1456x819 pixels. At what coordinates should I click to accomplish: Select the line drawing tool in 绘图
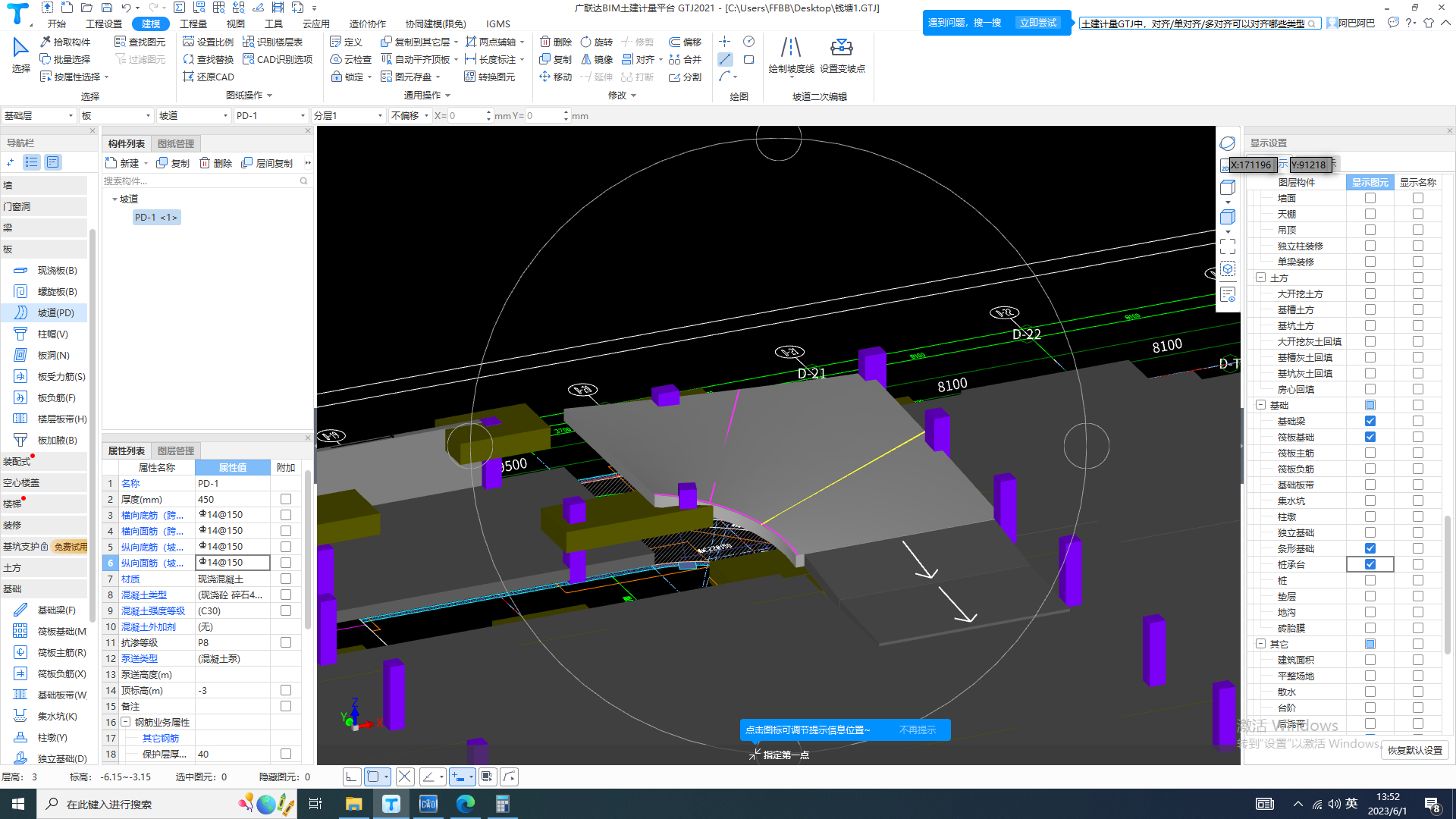pyautogui.click(x=725, y=59)
